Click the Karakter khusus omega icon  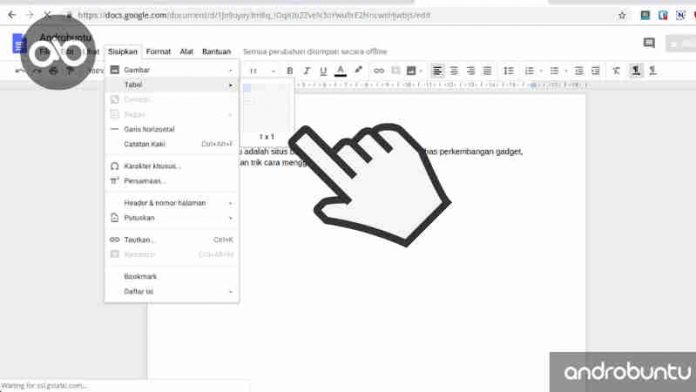click(x=115, y=166)
